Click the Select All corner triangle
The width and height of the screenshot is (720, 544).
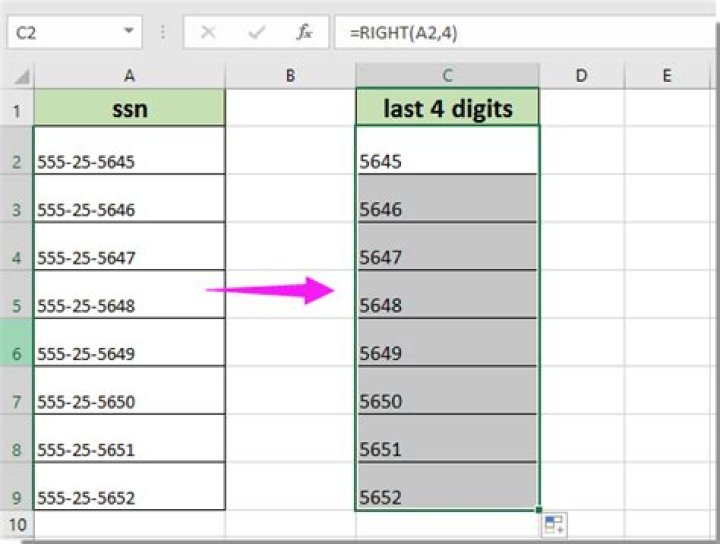(20, 76)
